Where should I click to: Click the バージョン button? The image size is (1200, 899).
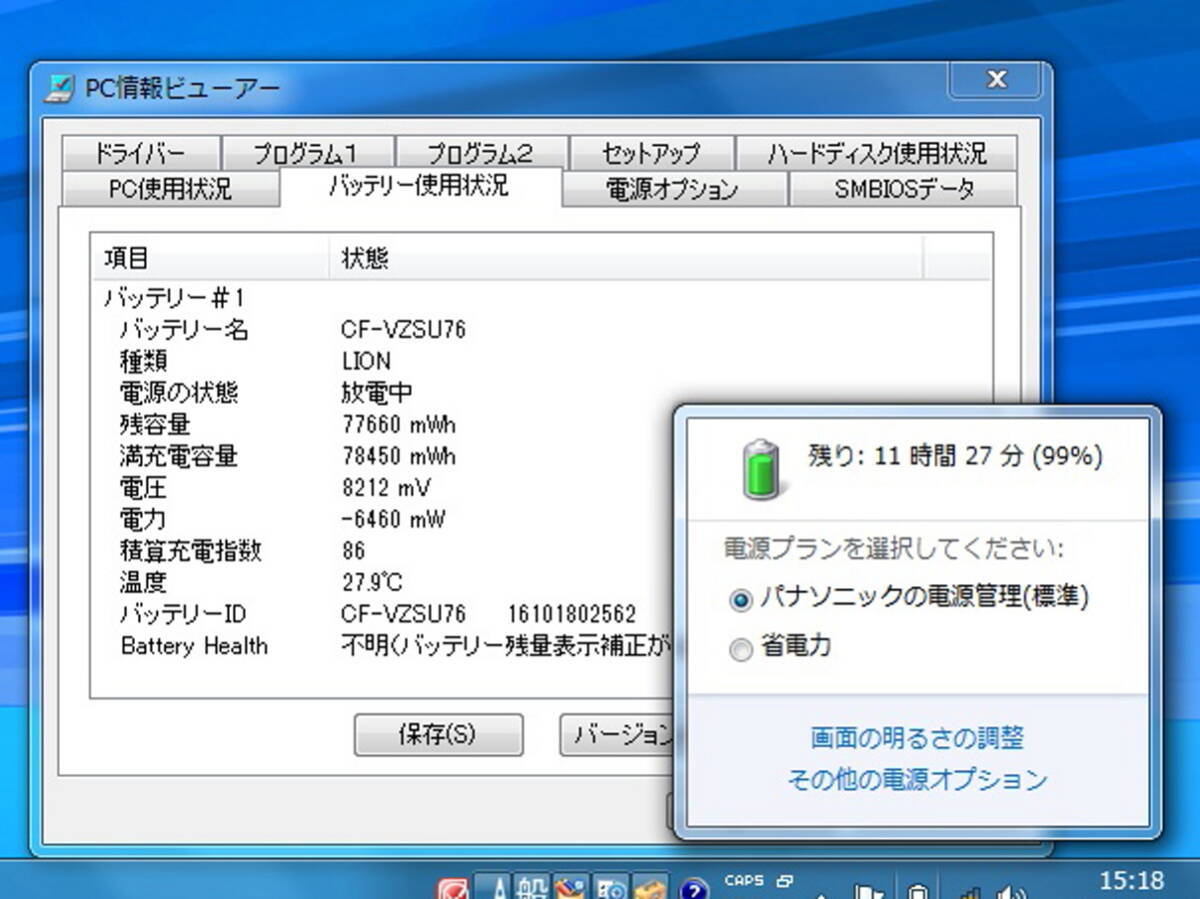(x=618, y=735)
